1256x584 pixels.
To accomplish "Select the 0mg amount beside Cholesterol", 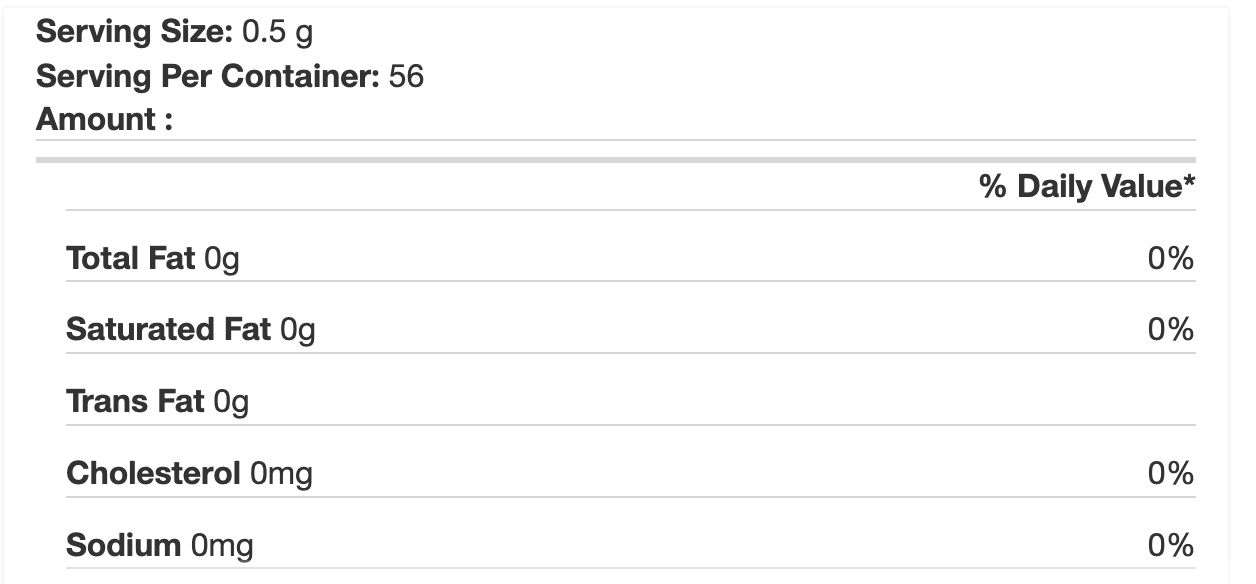I will 282,473.
